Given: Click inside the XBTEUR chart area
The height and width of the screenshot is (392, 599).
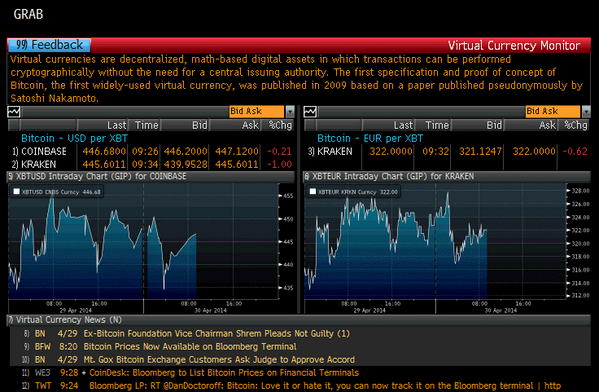Looking at the screenshot, I should [x=435, y=241].
